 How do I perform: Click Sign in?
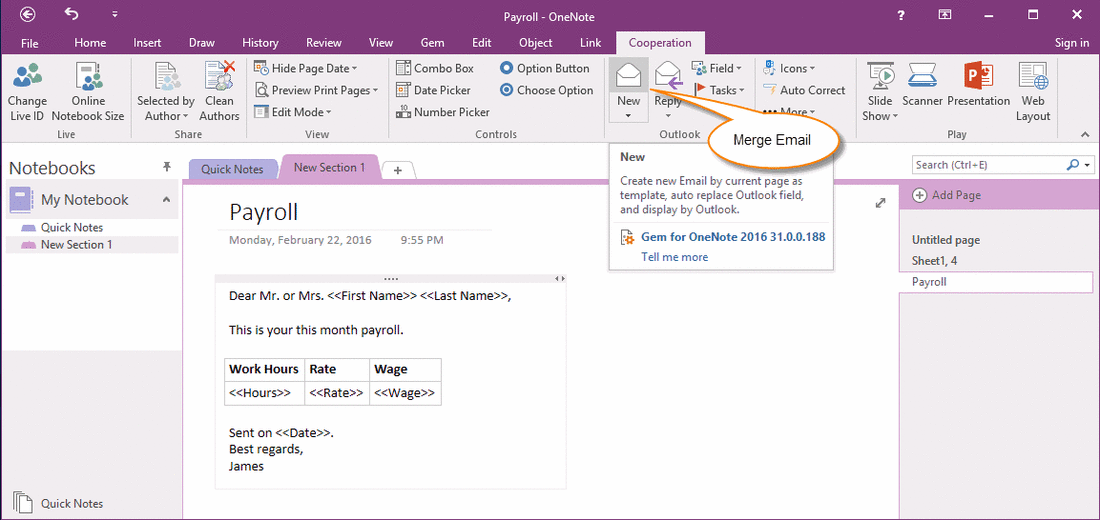(1071, 44)
